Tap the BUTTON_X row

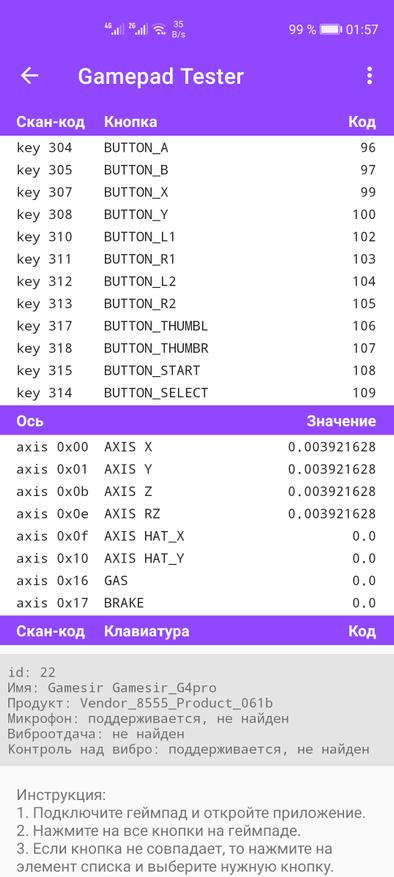(197, 192)
